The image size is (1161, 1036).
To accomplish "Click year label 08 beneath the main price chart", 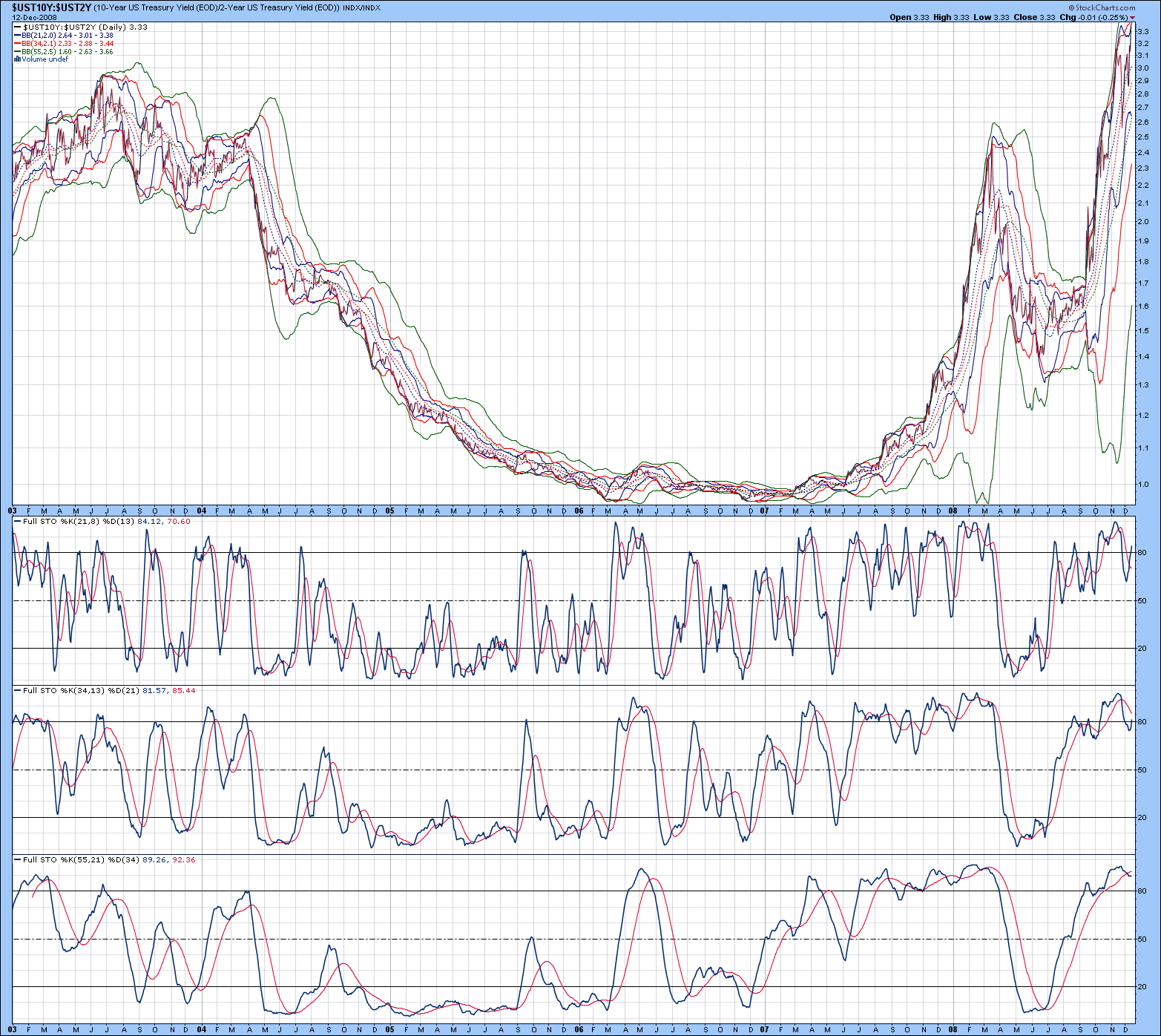I will pyautogui.click(x=953, y=511).
